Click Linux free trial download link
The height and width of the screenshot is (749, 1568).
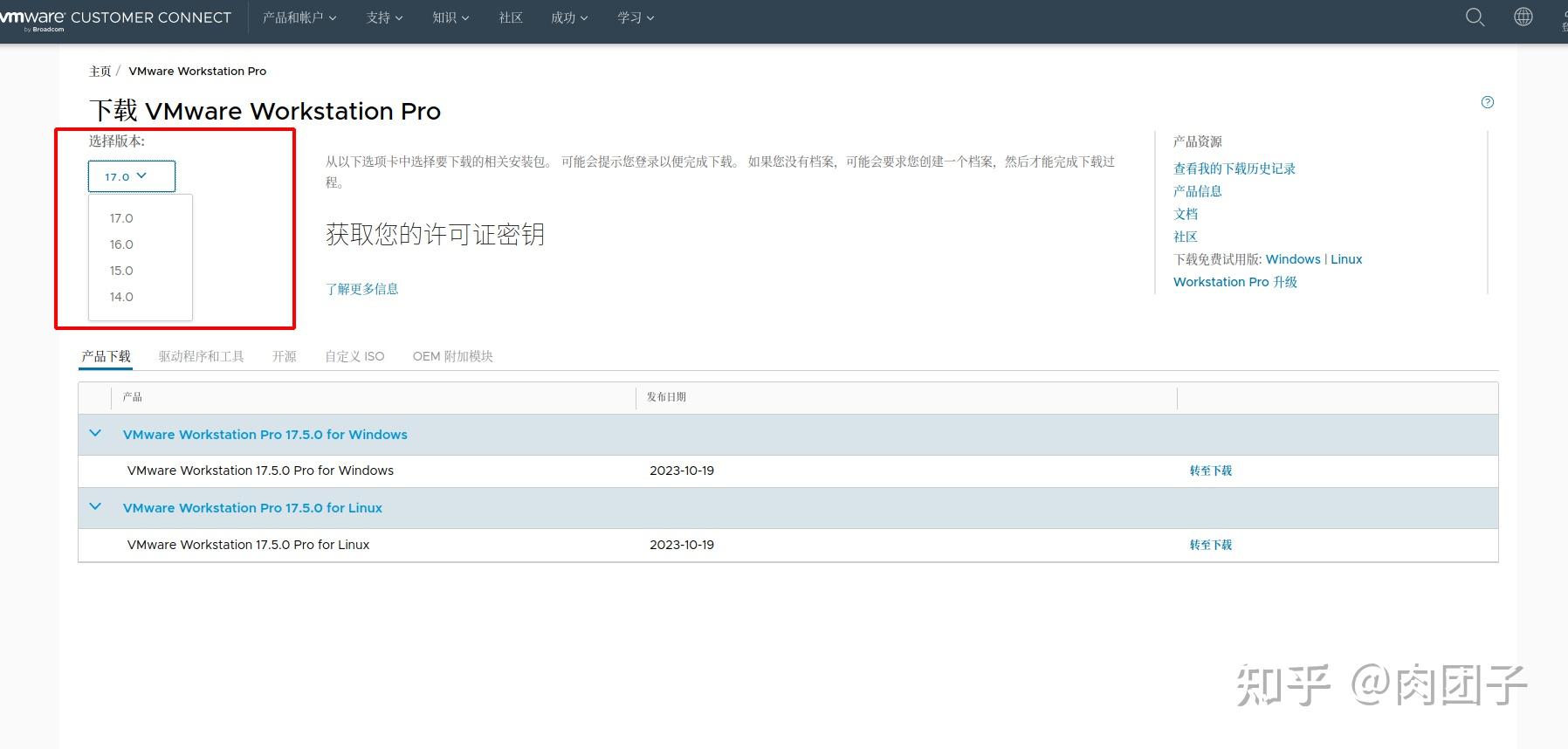pyautogui.click(x=1346, y=259)
